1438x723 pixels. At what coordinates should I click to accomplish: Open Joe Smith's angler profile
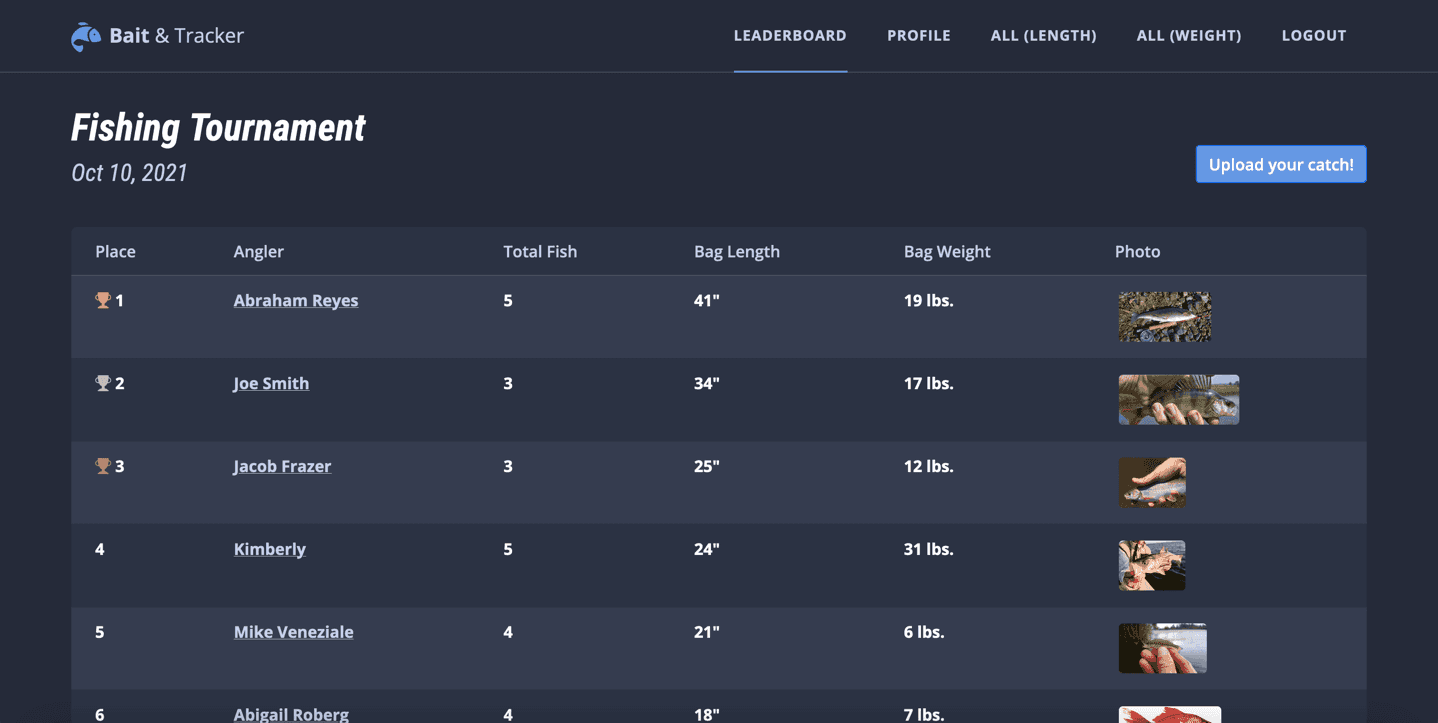270,383
